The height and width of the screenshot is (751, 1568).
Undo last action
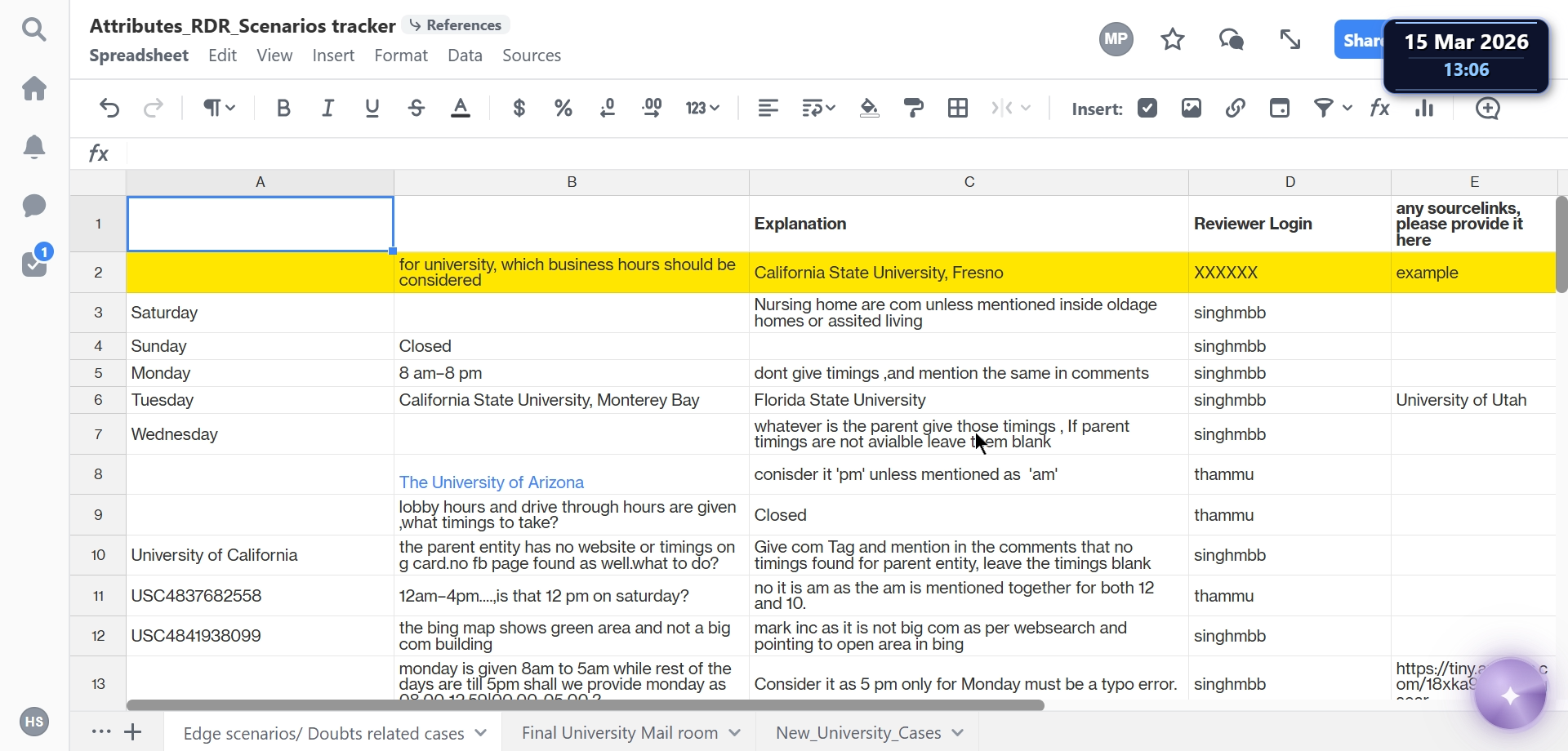pos(109,108)
